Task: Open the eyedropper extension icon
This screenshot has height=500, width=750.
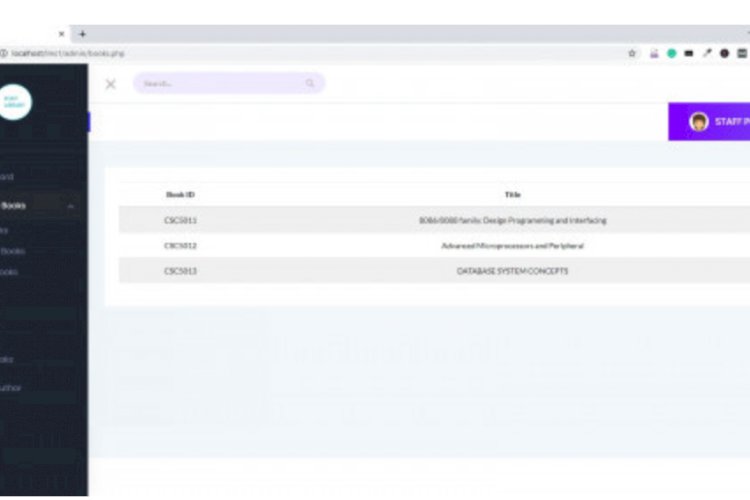Action: 707,53
